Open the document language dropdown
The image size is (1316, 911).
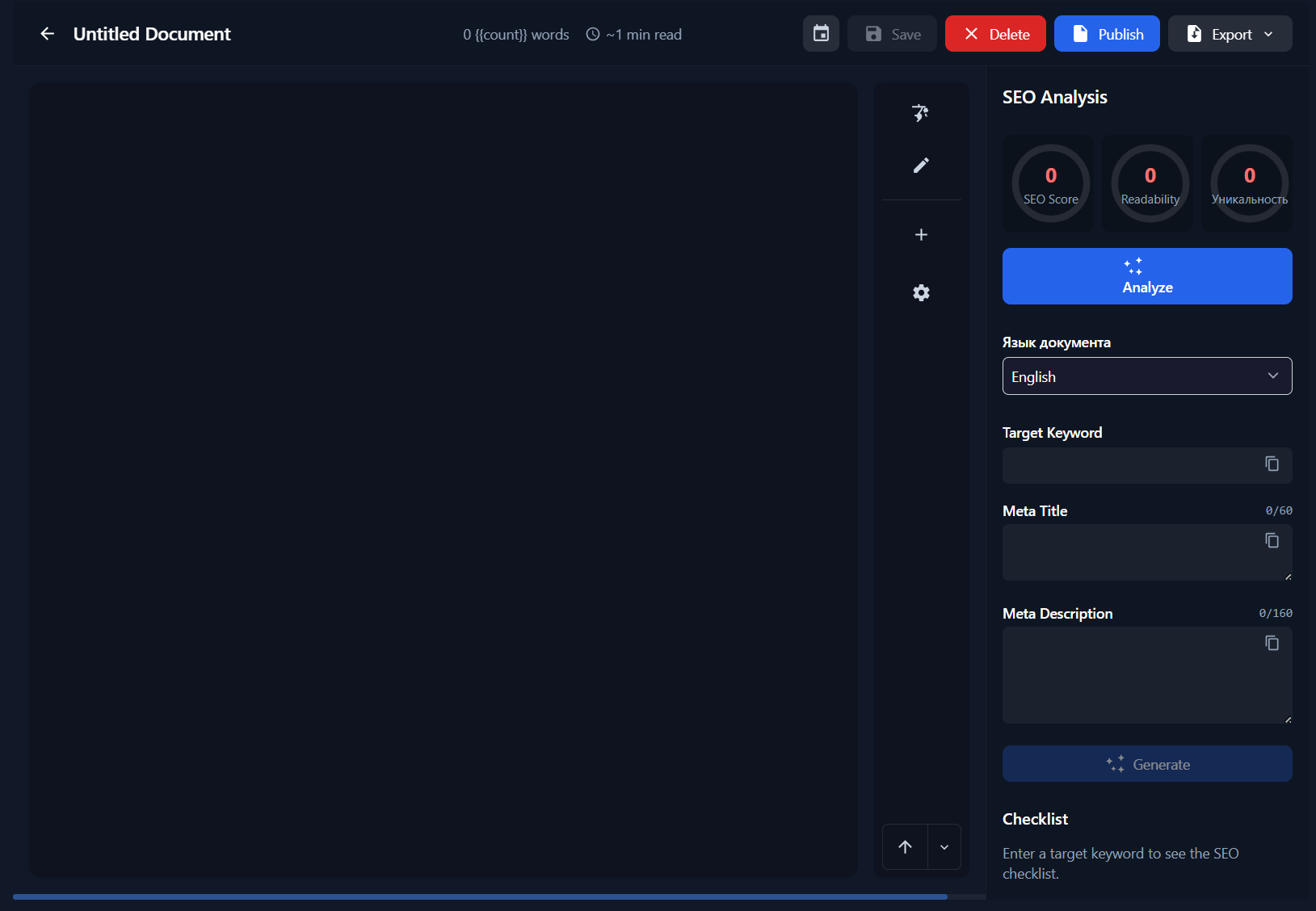[x=1146, y=376]
